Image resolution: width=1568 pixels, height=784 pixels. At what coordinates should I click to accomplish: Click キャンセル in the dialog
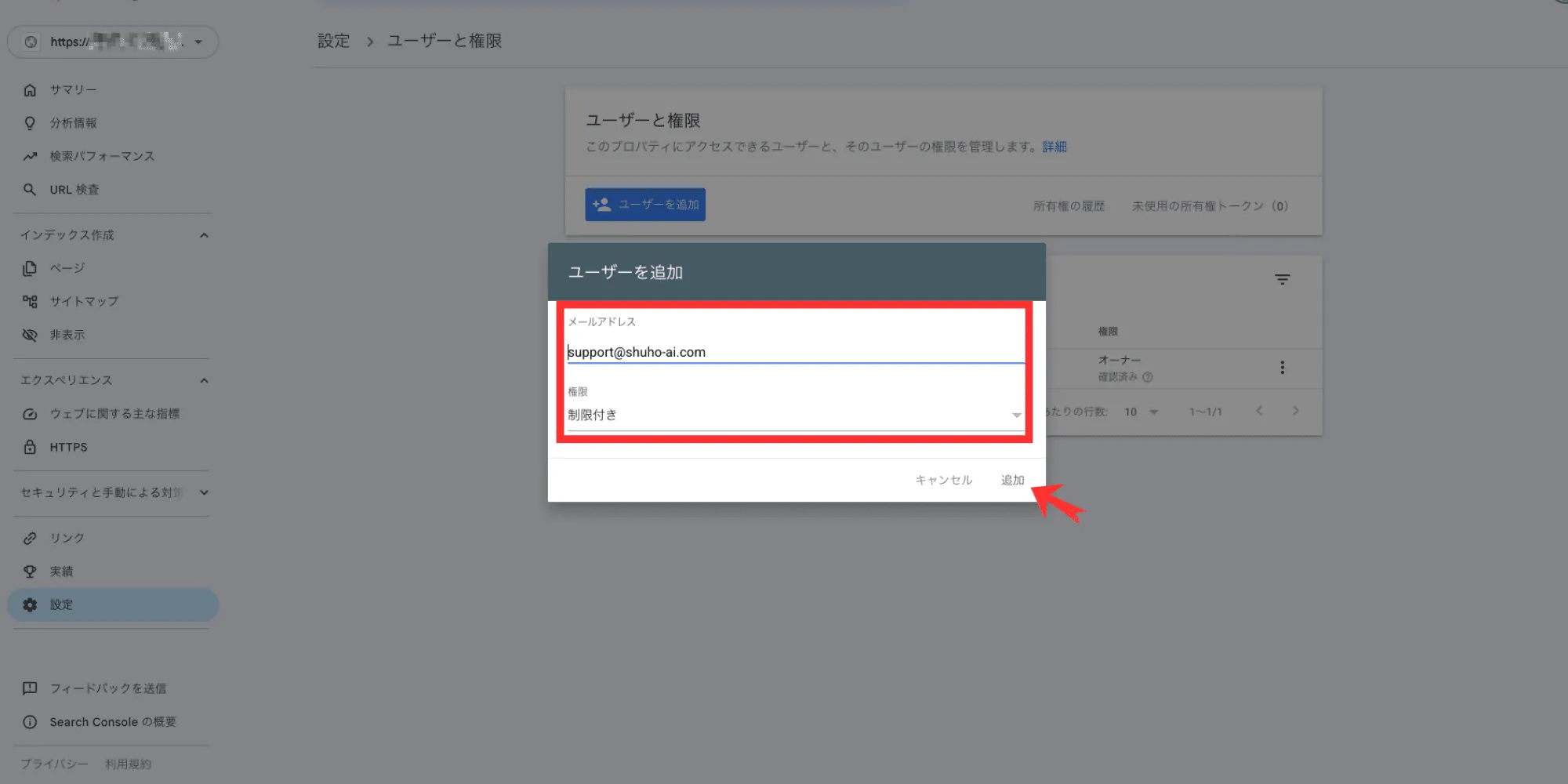tap(943, 480)
